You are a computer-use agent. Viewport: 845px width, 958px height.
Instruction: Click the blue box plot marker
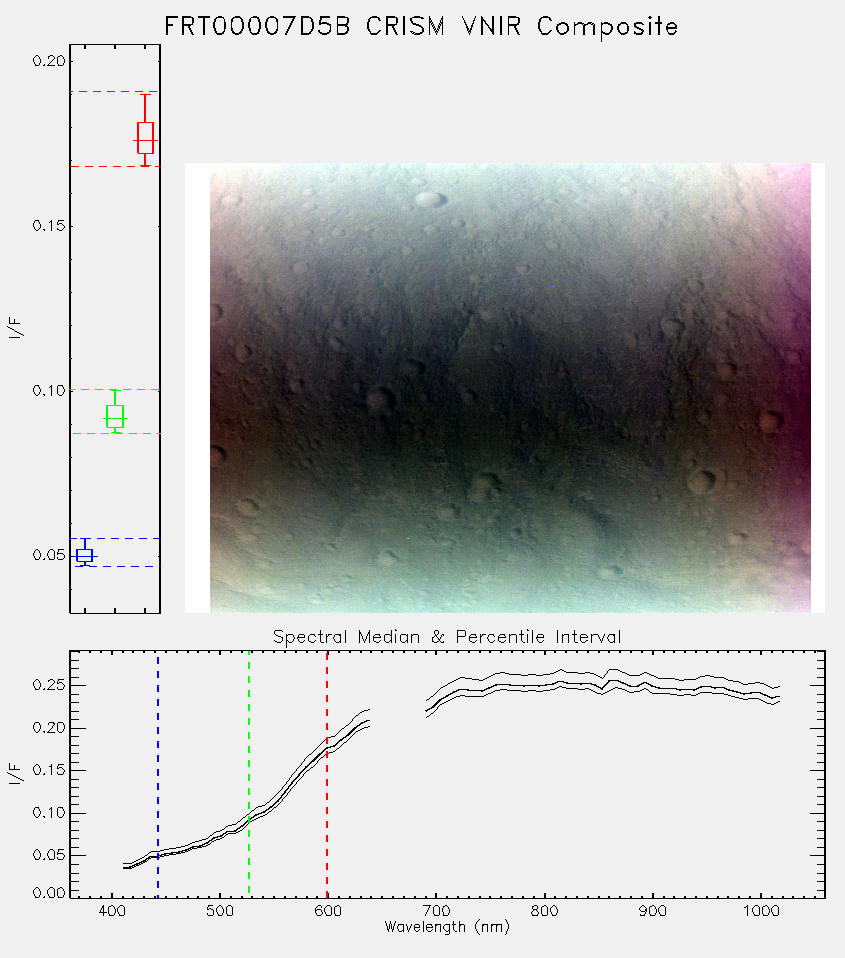tap(84, 555)
